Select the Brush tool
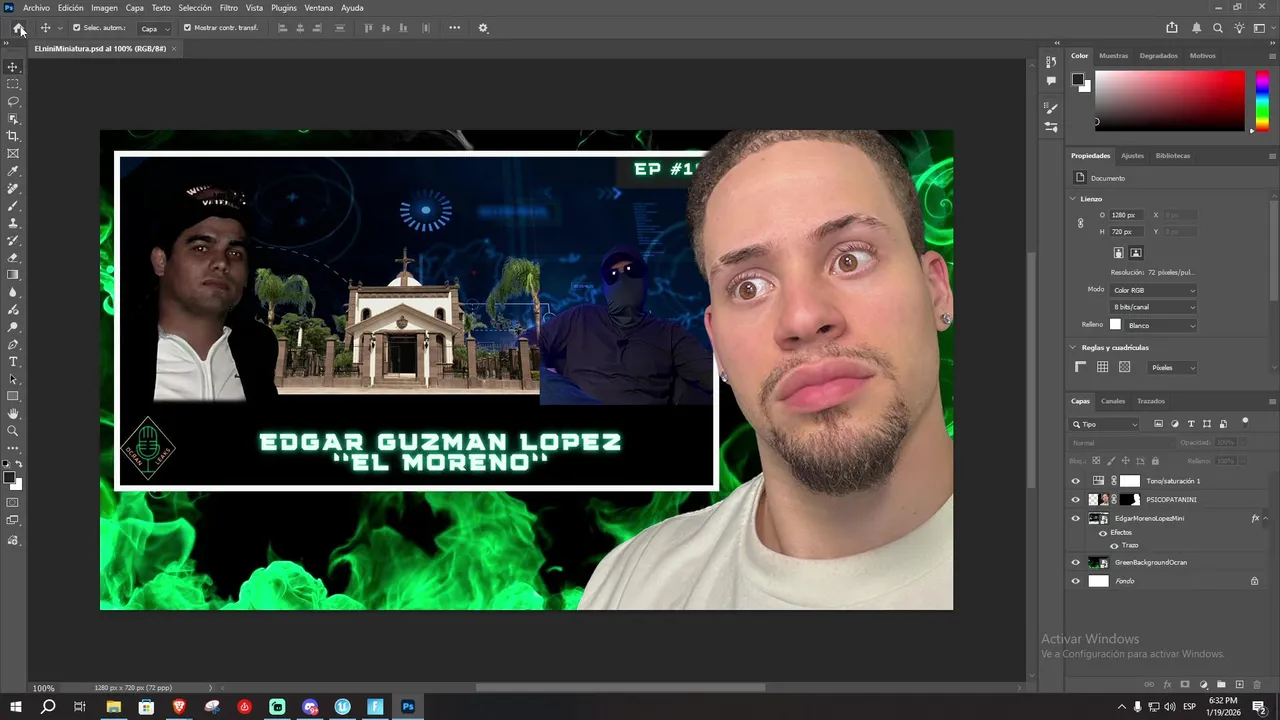The width and height of the screenshot is (1280, 720). coord(13,206)
